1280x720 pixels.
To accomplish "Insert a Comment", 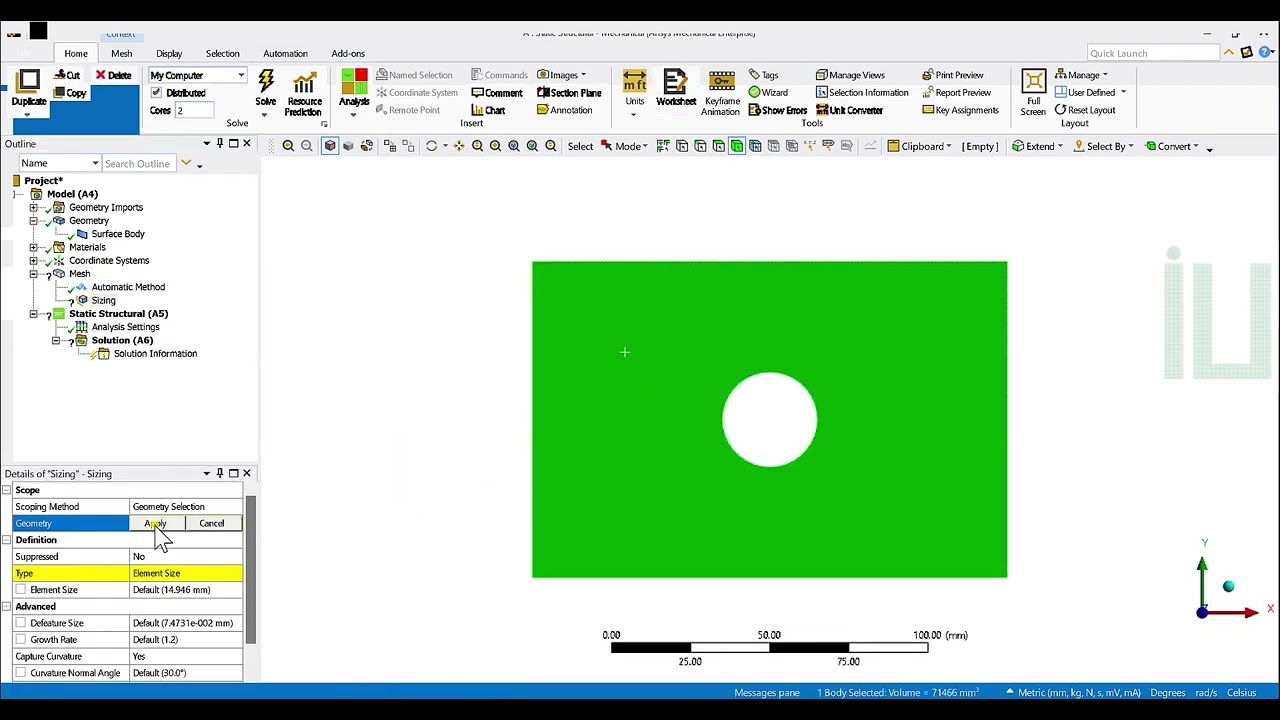I will (497, 93).
